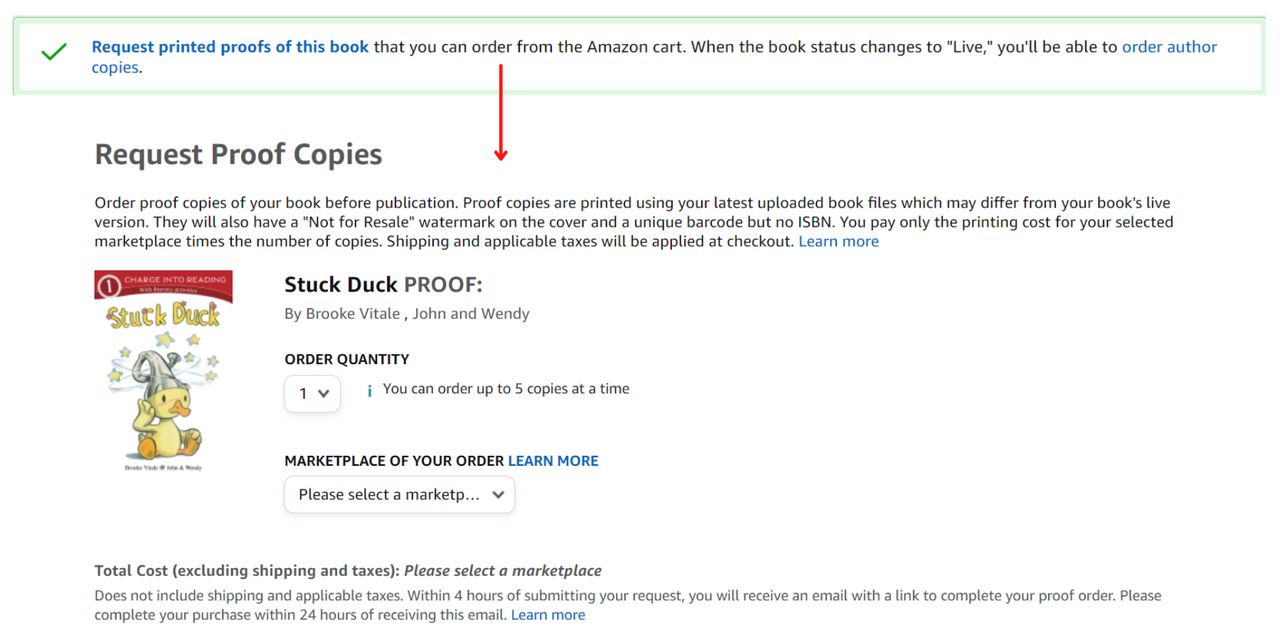1280x640 pixels.
Task: Click the chevron on the marketplace selector
Action: pos(497,494)
